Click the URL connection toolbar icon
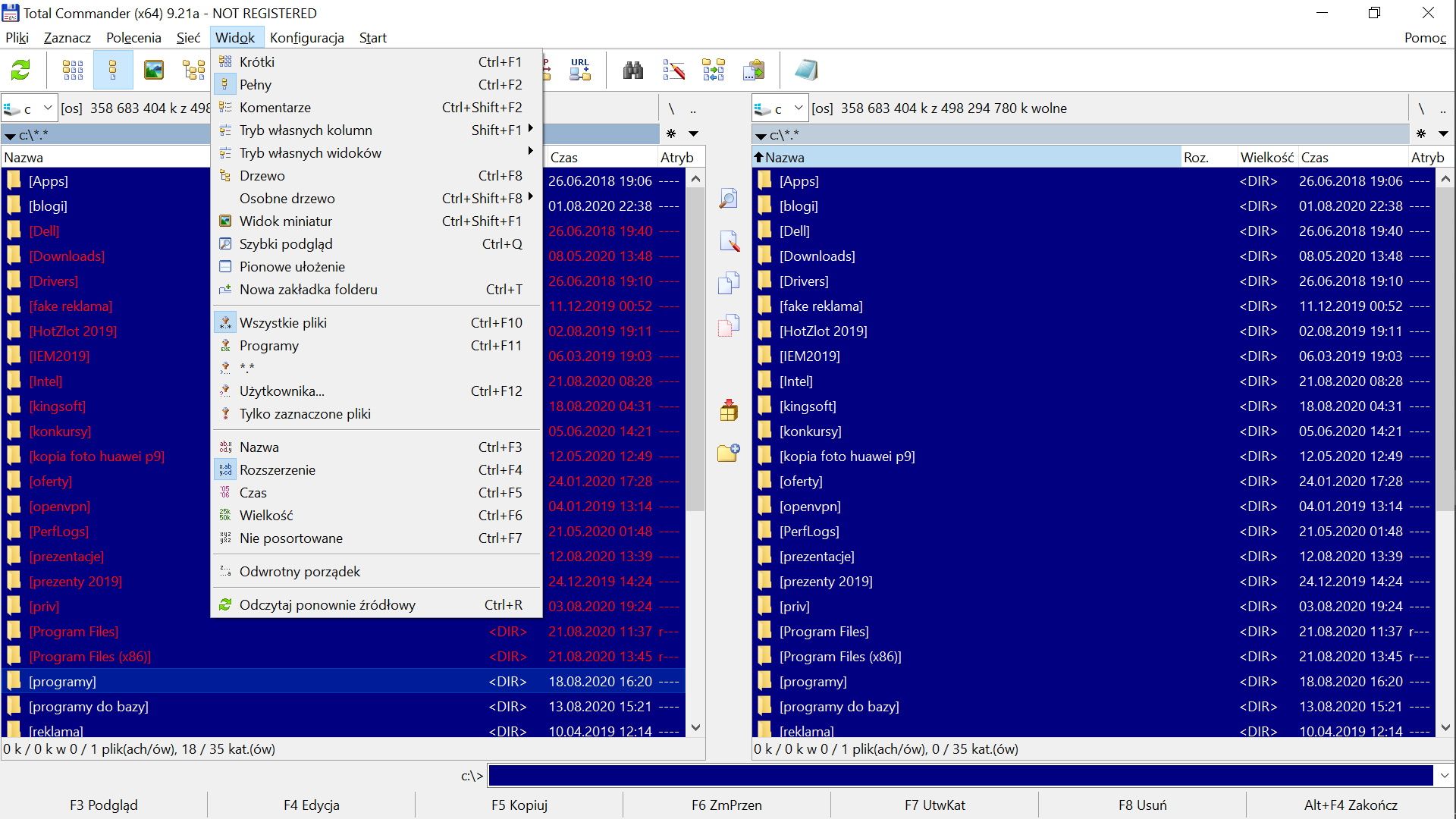 (x=580, y=71)
